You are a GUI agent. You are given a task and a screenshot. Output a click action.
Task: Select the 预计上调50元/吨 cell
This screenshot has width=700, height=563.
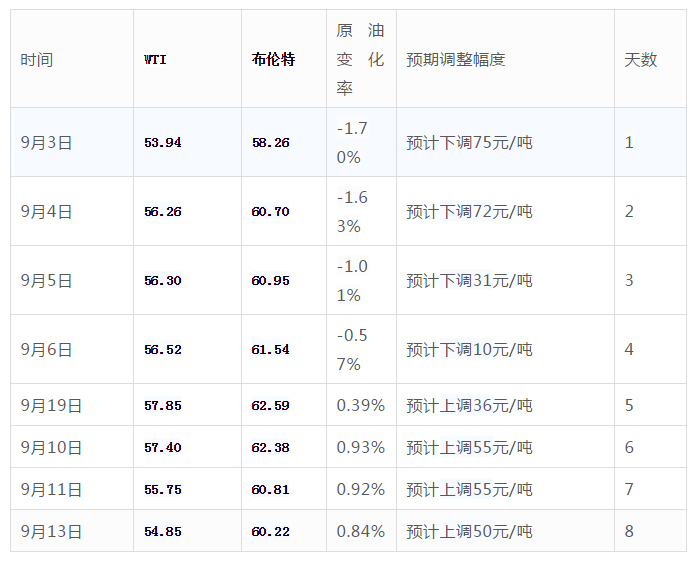coord(469,531)
